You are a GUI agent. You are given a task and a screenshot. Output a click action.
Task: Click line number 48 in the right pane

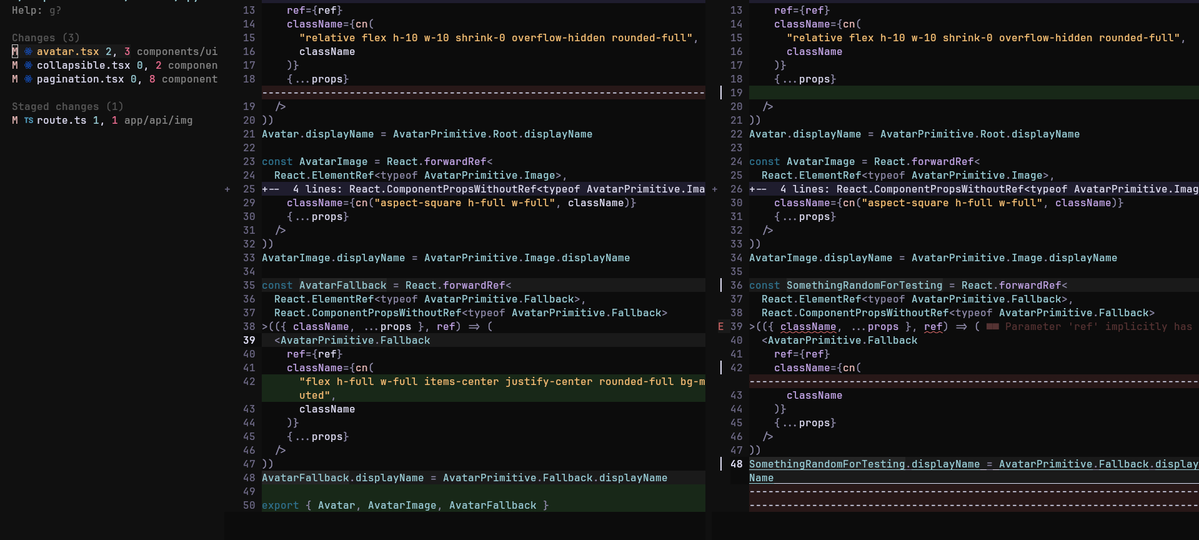736,464
